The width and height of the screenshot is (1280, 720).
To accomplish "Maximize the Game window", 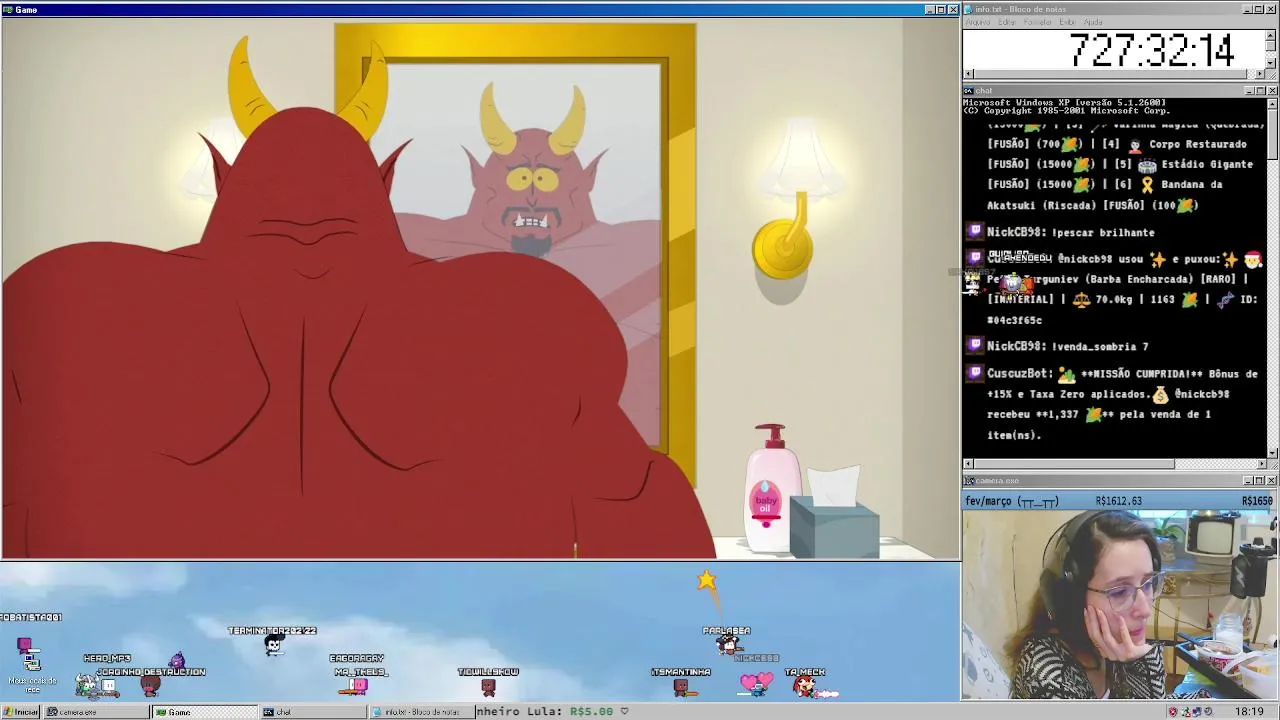I will pyautogui.click(x=941, y=10).
